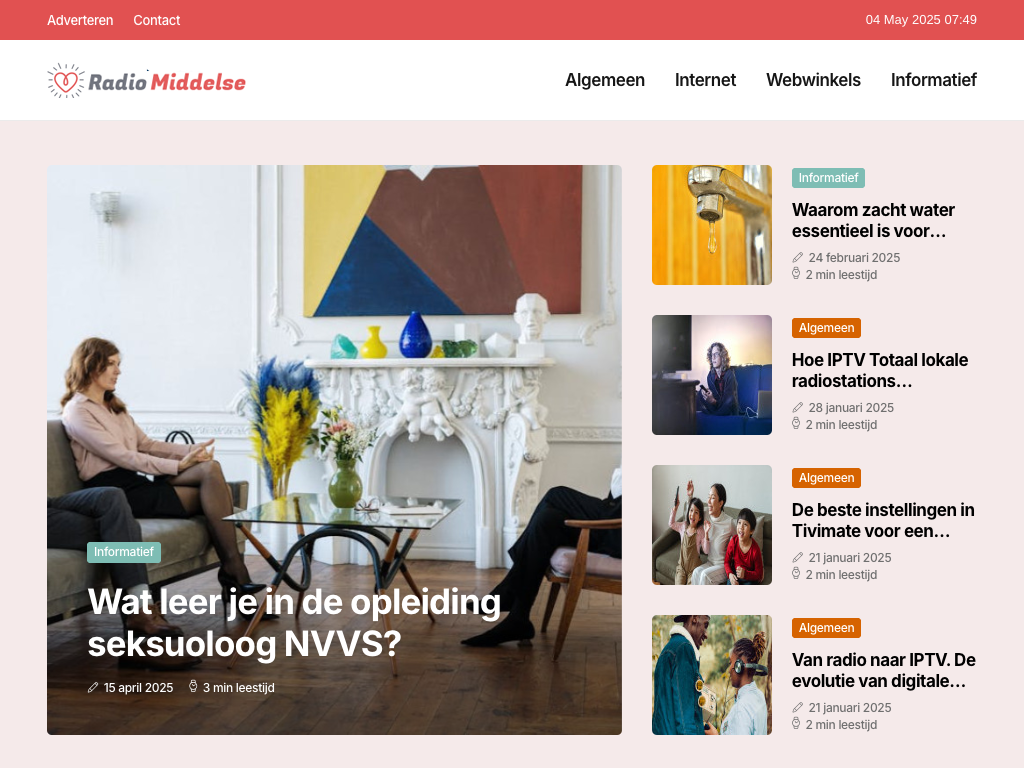Click the Radio Middelse heart logo

(x=146, y=81)
